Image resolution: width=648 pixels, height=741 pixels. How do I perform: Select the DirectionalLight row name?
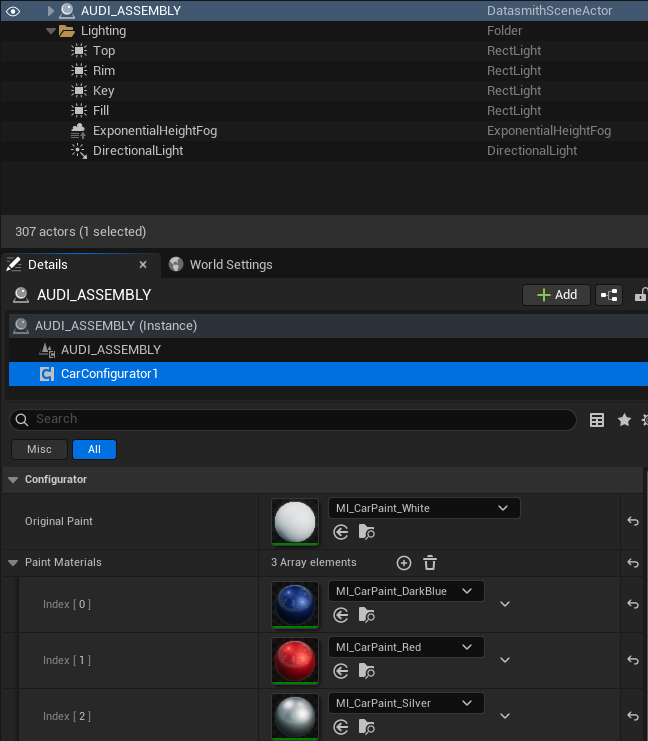point(138,151)
